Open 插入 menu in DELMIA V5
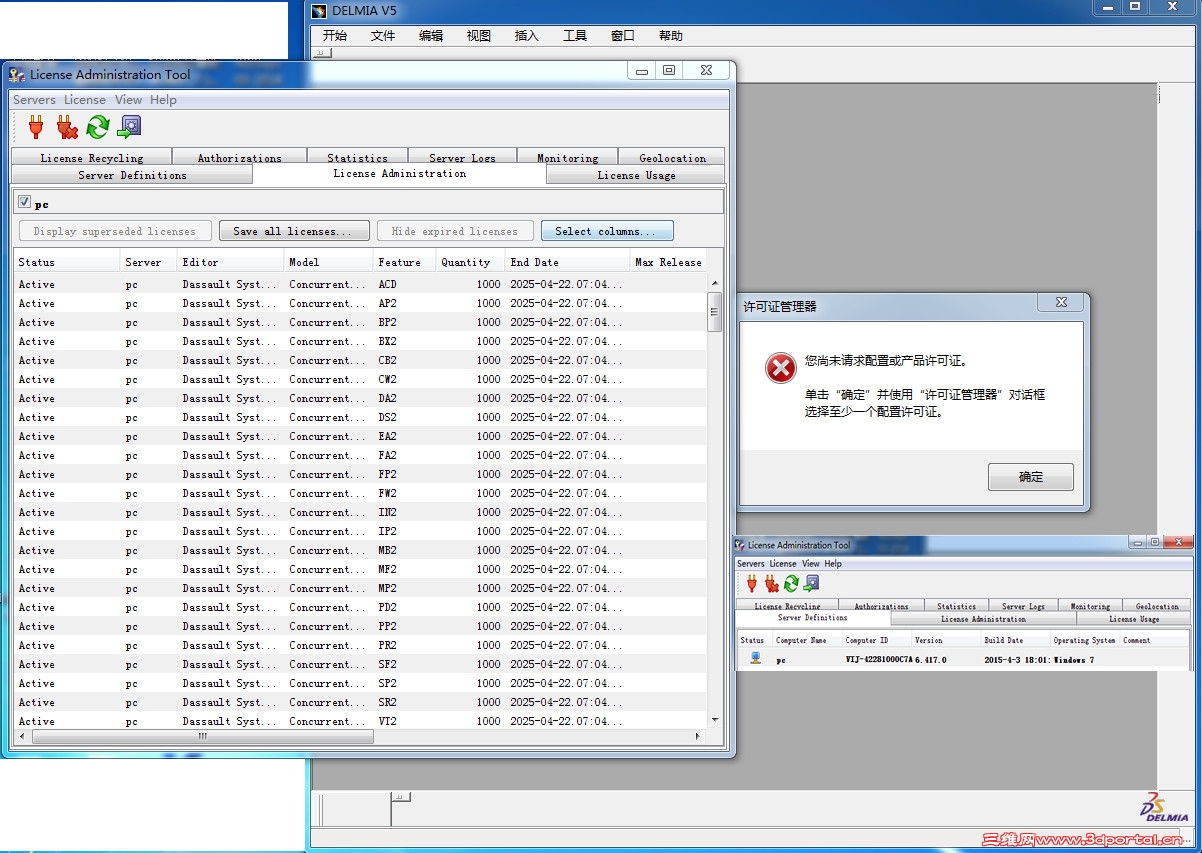 (x=527, y=36)
